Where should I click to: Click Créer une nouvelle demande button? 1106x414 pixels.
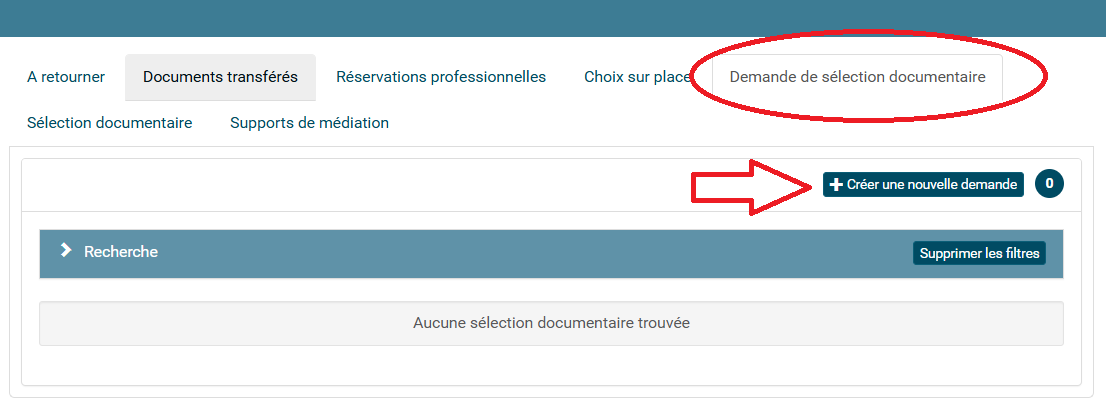(923, 185)
